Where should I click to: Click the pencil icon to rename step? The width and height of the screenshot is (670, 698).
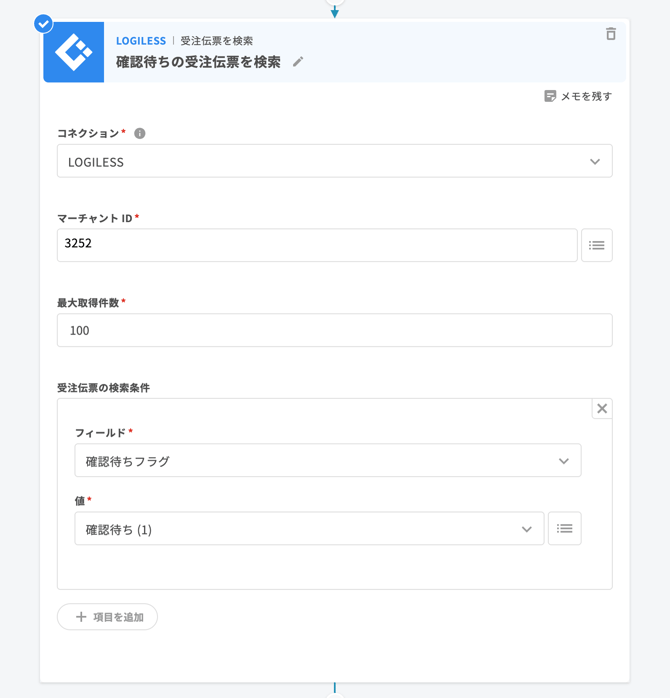click(298, 62)
